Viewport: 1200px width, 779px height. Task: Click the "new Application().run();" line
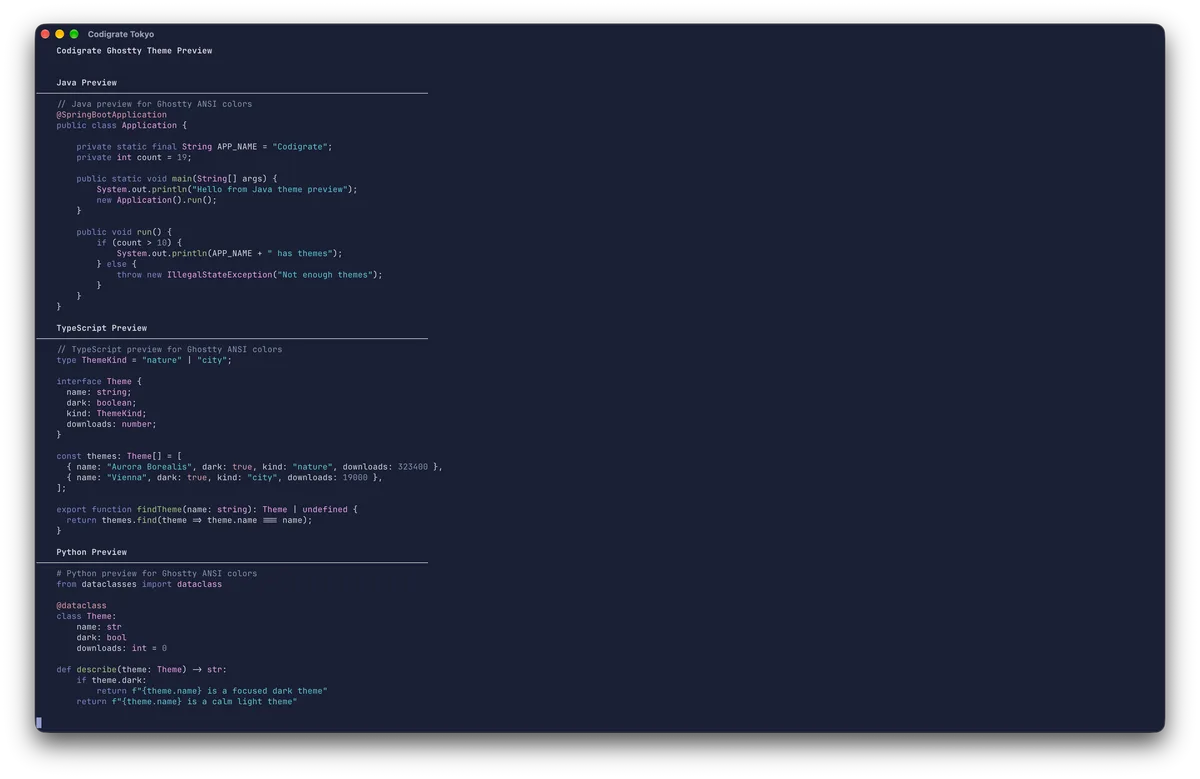tap(157, 200)
